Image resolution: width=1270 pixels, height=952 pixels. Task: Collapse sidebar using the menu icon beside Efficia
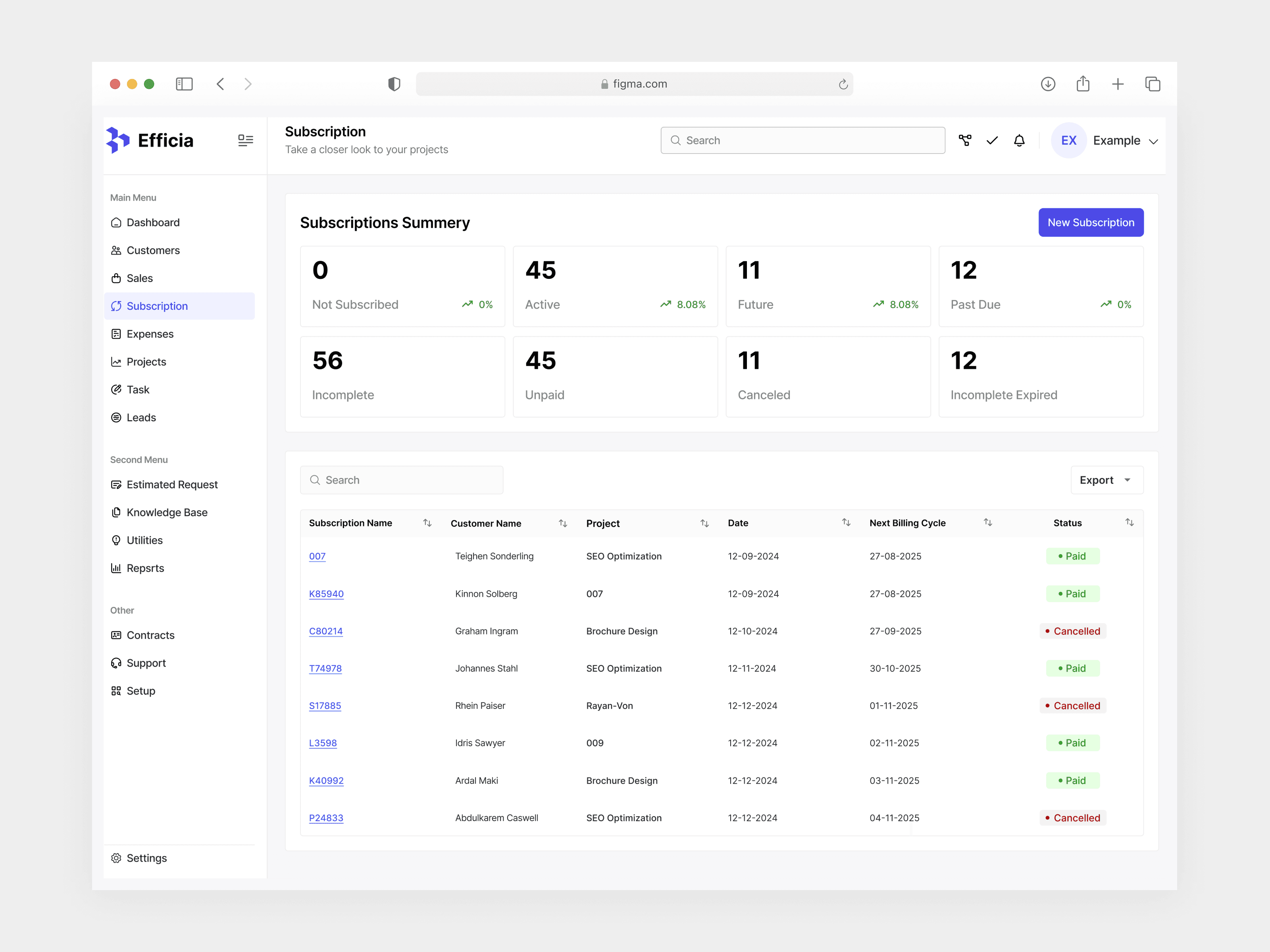click(x=245, y=140)
